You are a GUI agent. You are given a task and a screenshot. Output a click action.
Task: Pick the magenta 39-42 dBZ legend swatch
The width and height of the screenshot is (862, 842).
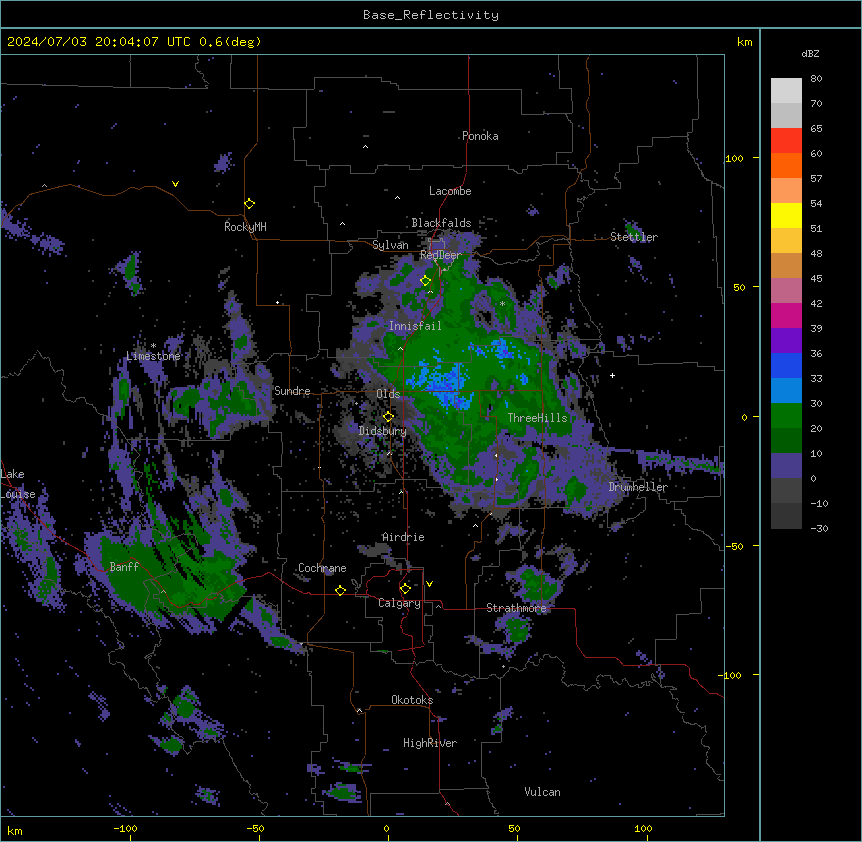(786, 315)
